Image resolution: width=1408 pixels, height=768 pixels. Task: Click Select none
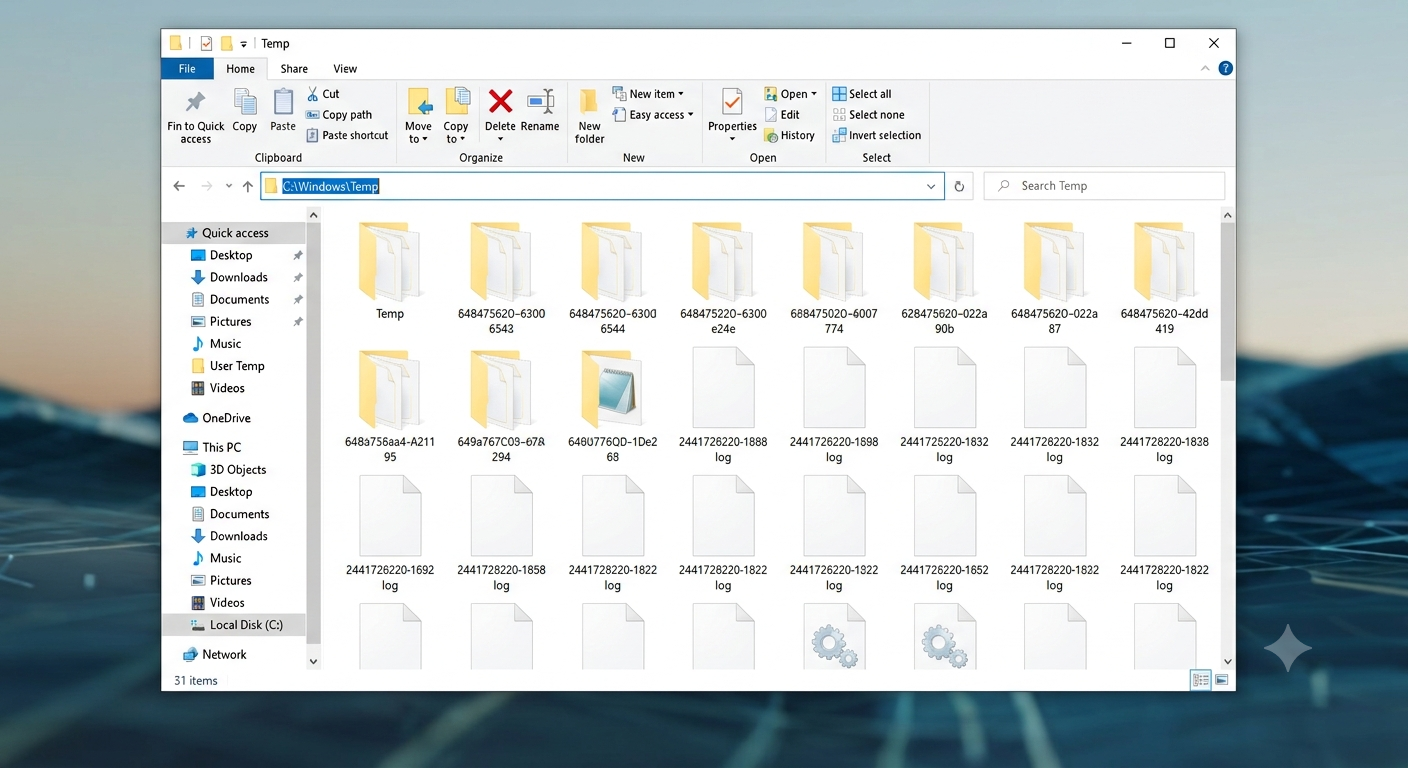(867, 115)
